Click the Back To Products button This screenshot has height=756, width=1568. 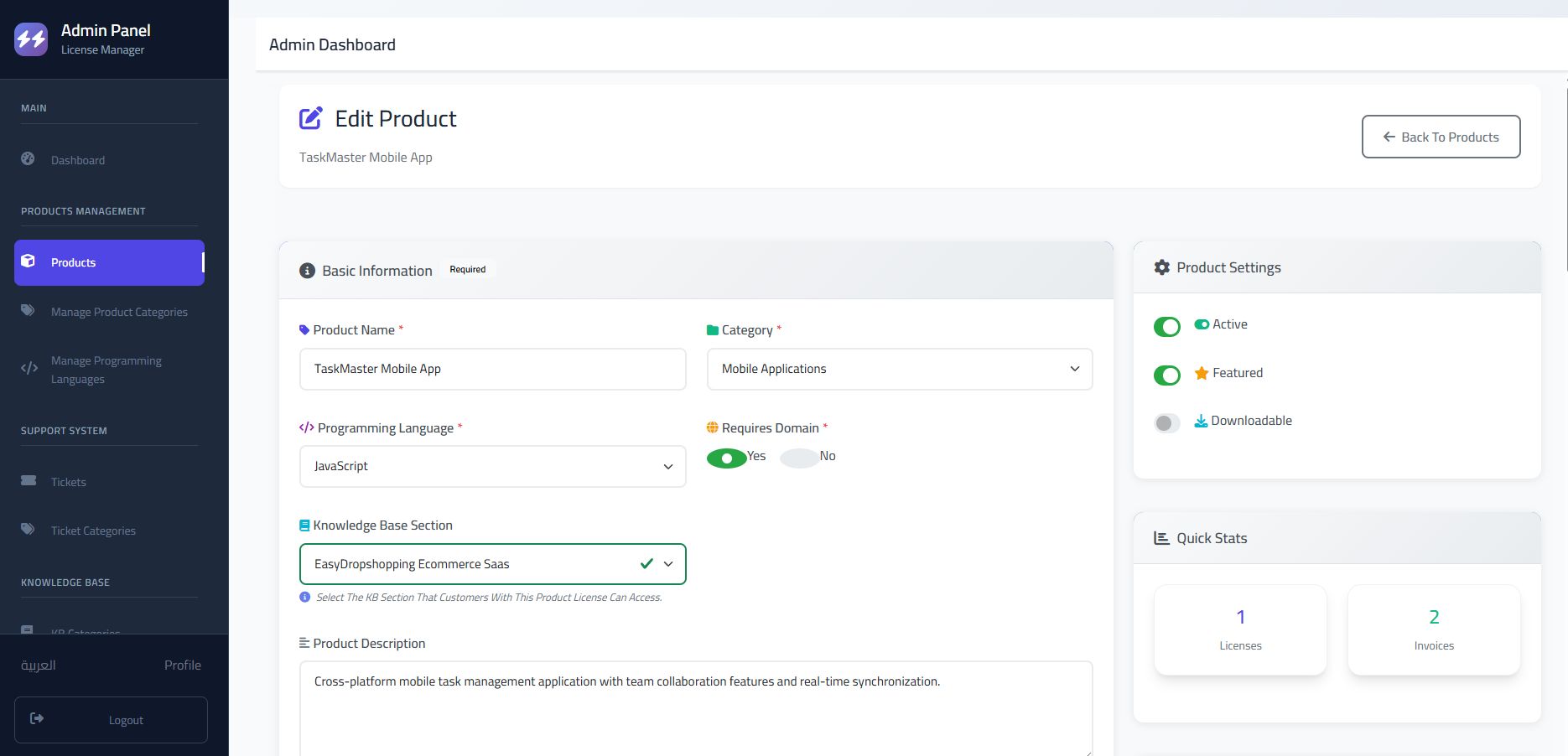click(x=1441, y=137)
